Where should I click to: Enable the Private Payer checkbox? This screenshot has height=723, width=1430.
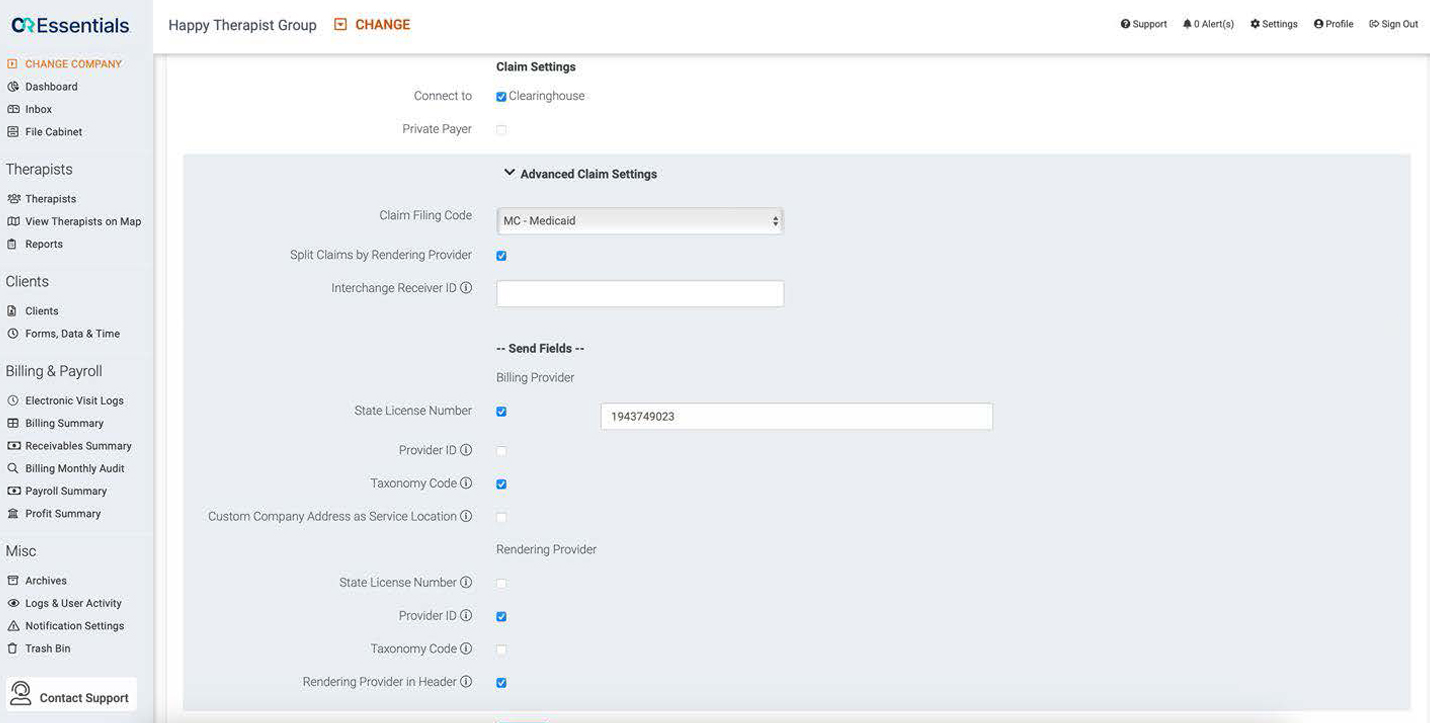pos(501,129)
